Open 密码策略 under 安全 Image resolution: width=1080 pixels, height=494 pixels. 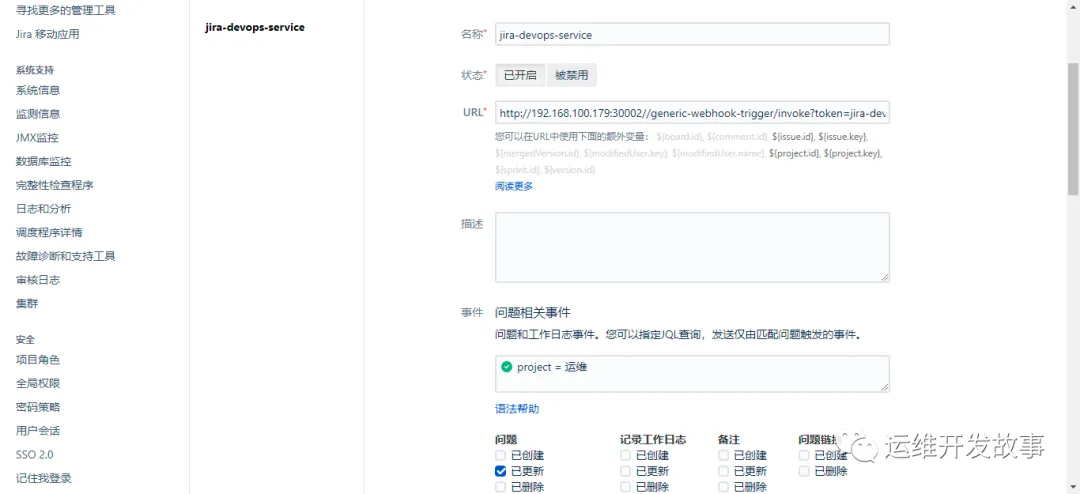pos(38,407)
